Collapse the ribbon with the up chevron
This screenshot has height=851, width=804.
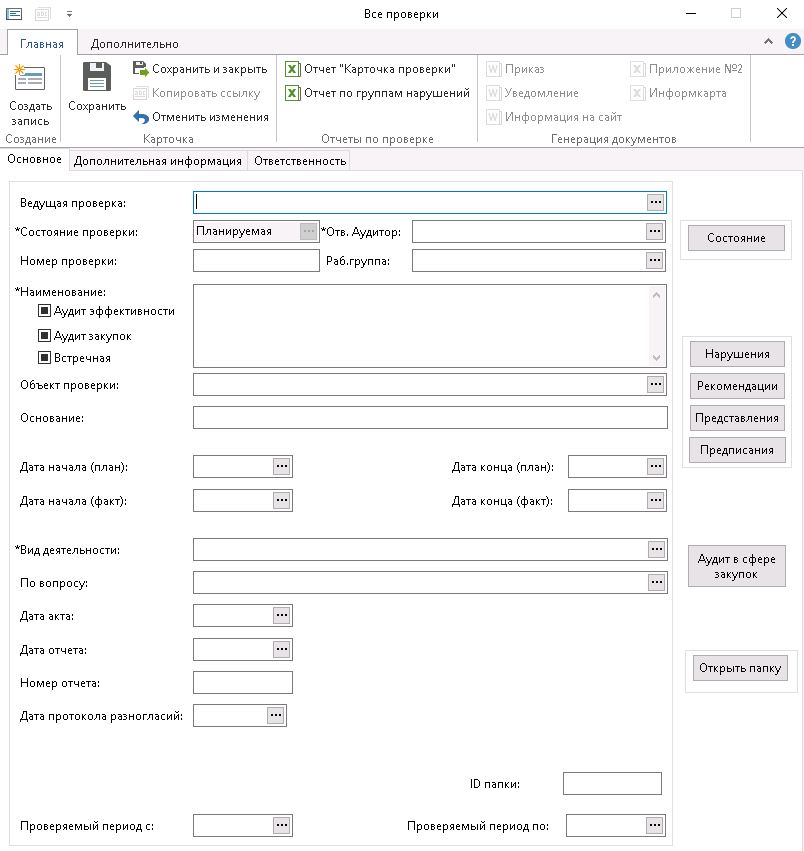[x=768, y=41]
